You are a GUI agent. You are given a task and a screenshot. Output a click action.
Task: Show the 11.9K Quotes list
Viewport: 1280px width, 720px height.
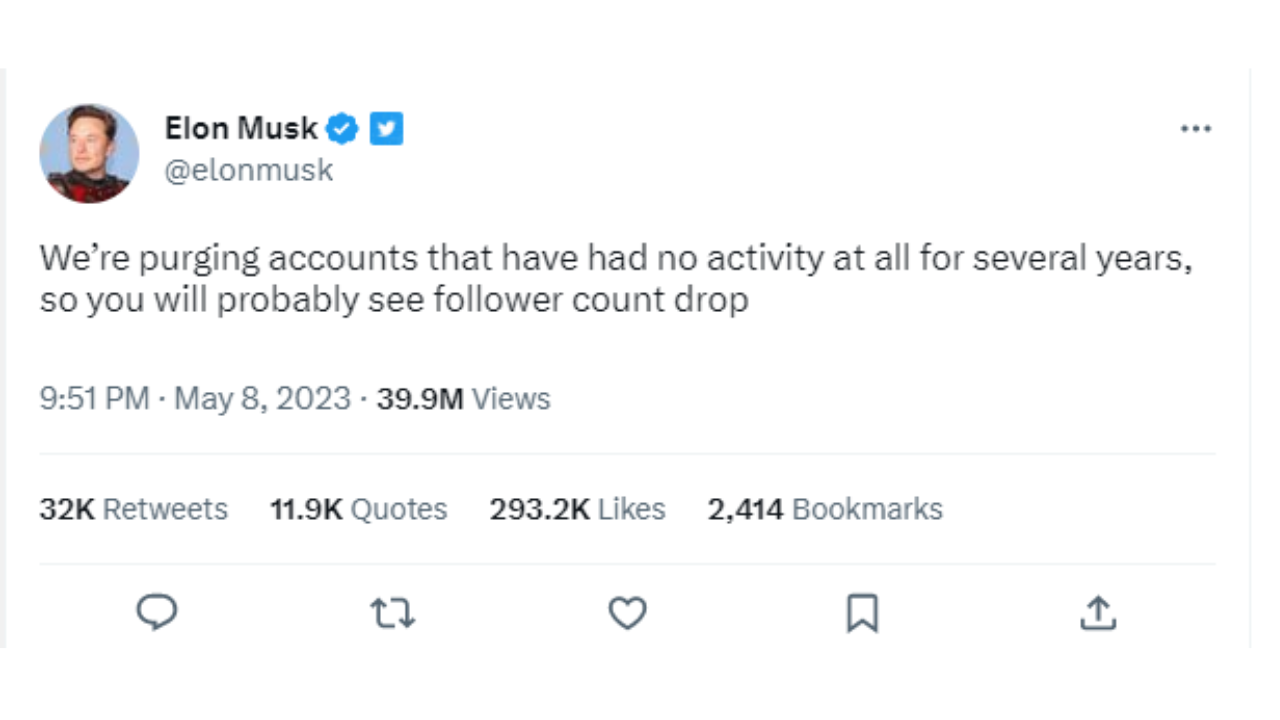tap(358, 509)
